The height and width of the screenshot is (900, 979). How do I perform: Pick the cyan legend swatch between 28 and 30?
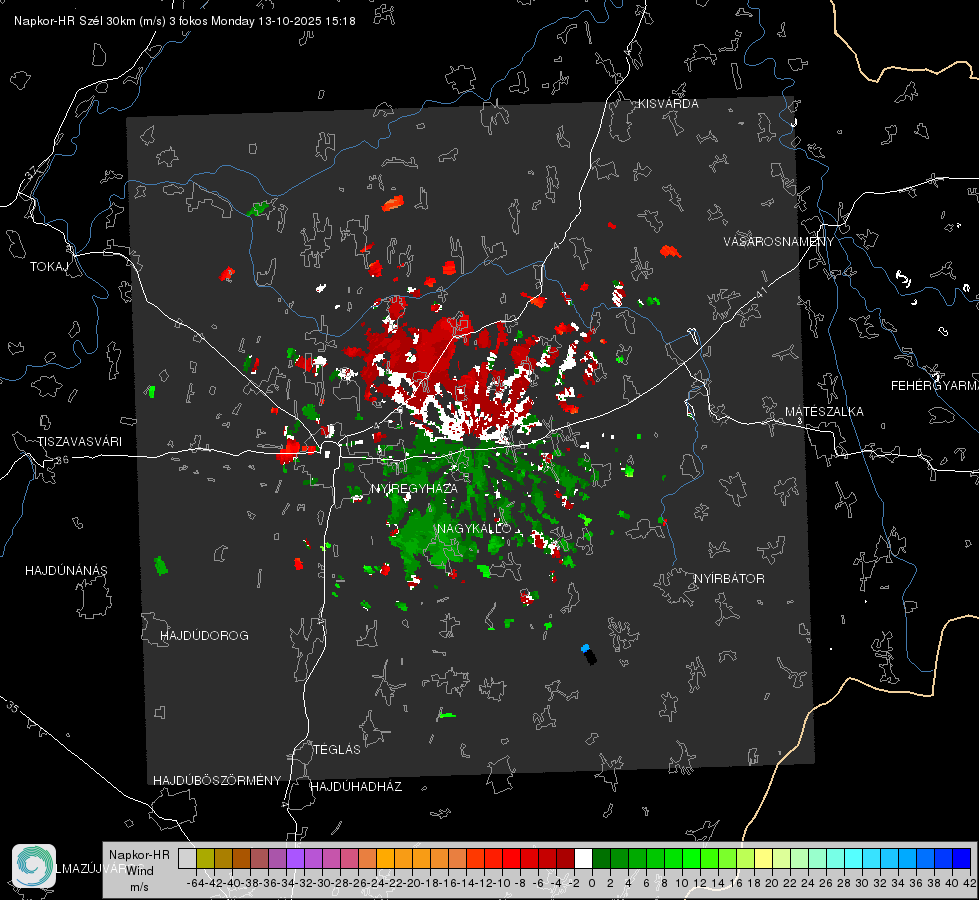tap(854, 858)
